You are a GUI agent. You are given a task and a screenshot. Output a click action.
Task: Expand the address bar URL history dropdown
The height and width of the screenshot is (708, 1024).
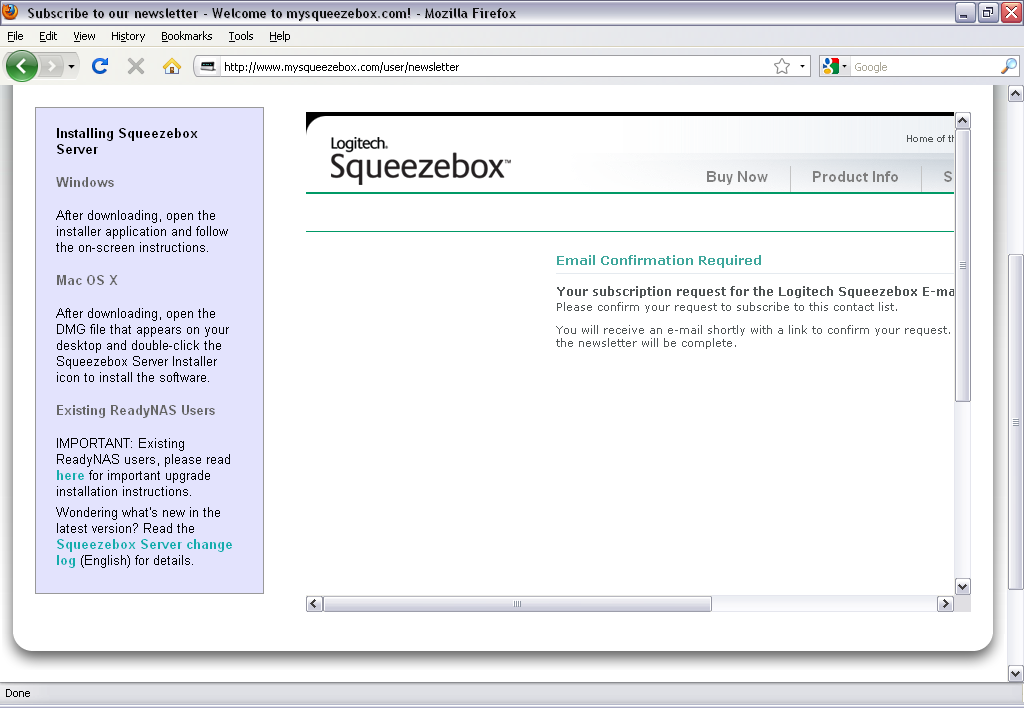click(802, 67)
